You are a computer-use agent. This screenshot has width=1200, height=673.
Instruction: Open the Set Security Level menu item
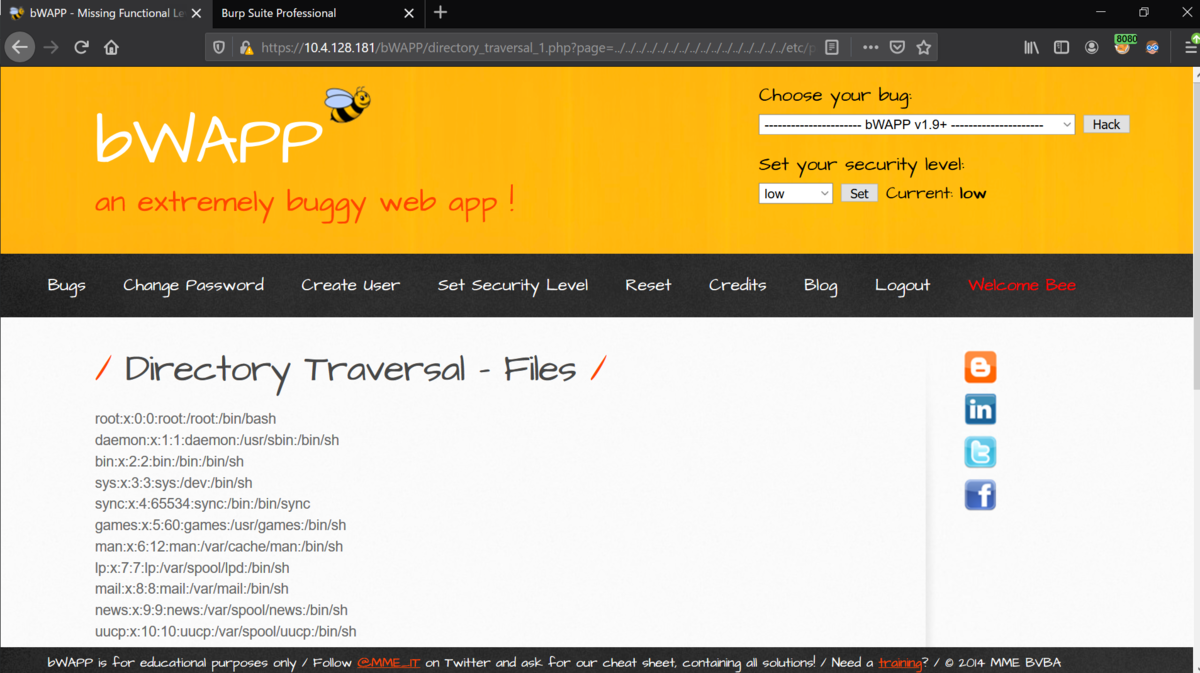point(512,285)
